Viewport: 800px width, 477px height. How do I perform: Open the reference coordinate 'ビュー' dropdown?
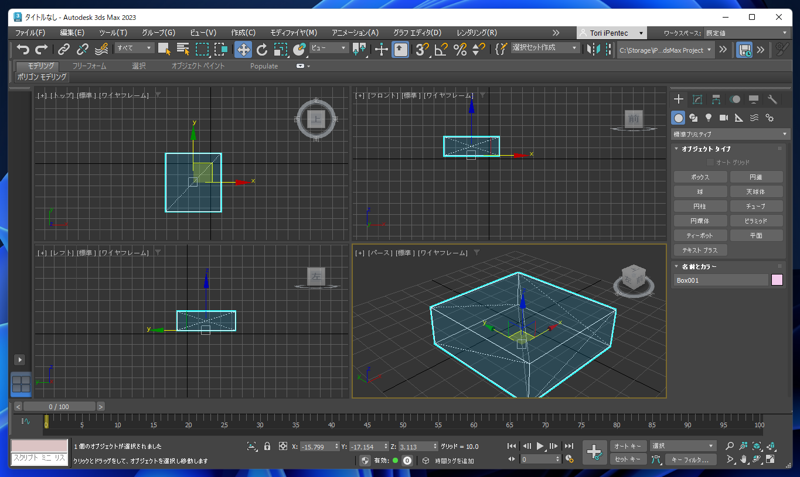click(x=329, y=48)
